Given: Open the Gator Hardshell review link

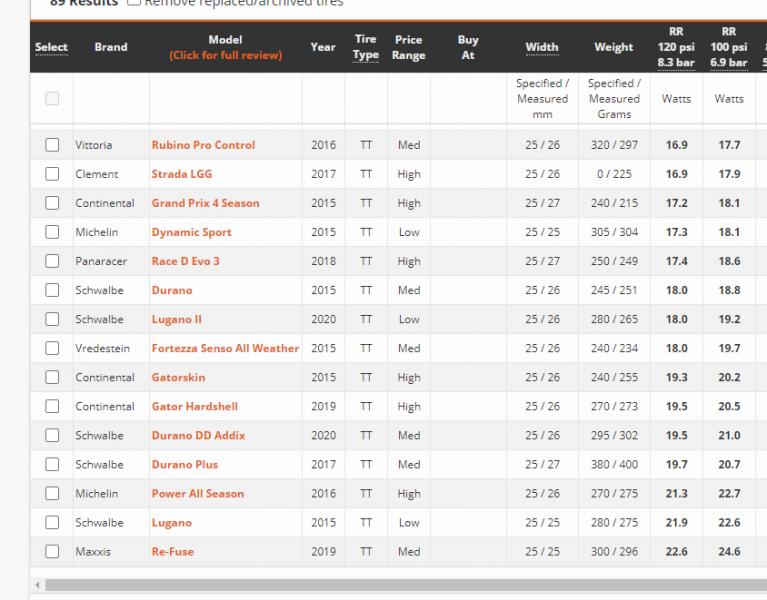Looking at the screenshot, I should click(194, 407).
